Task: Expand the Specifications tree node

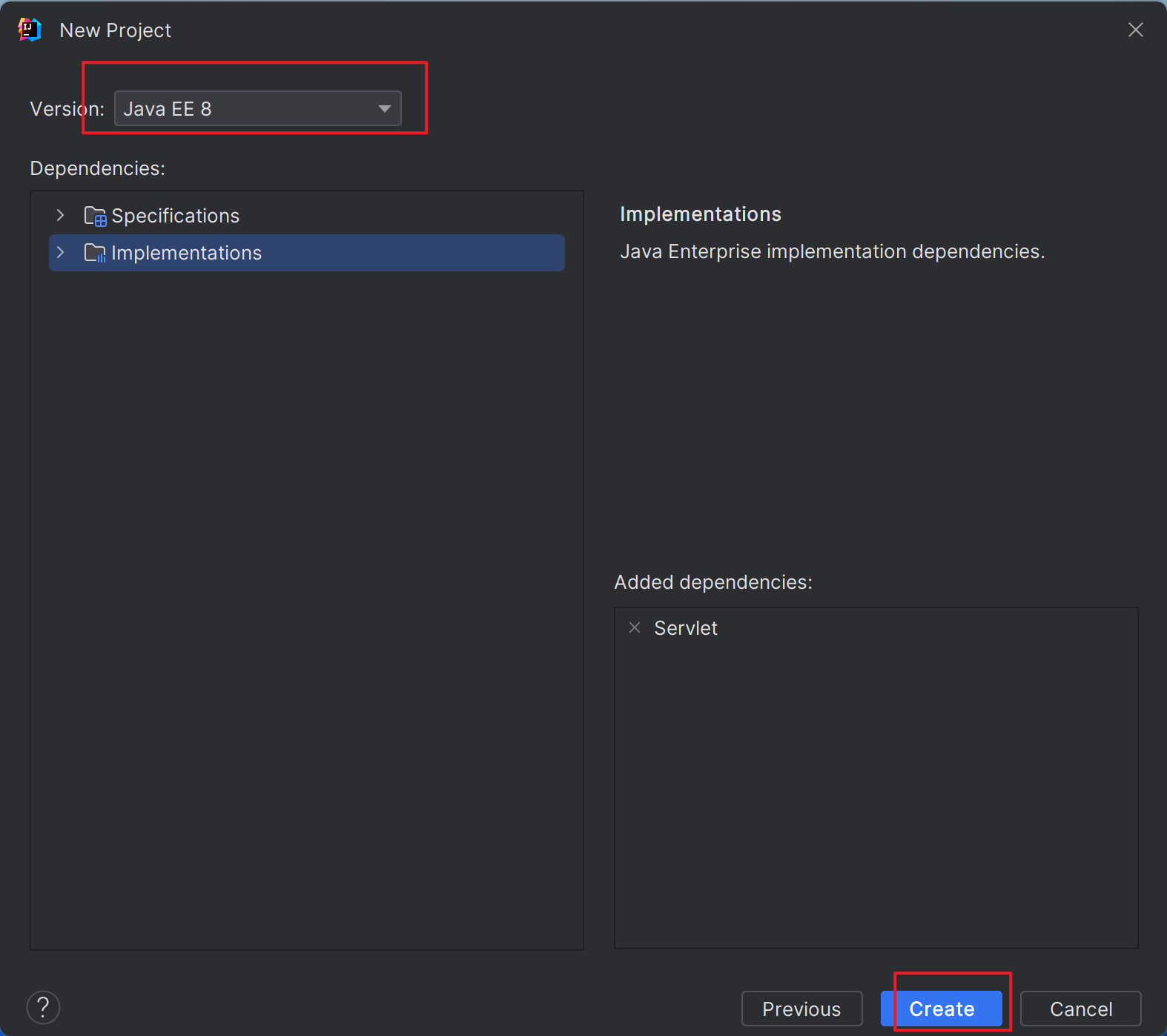Action: [x=61, y=215]
